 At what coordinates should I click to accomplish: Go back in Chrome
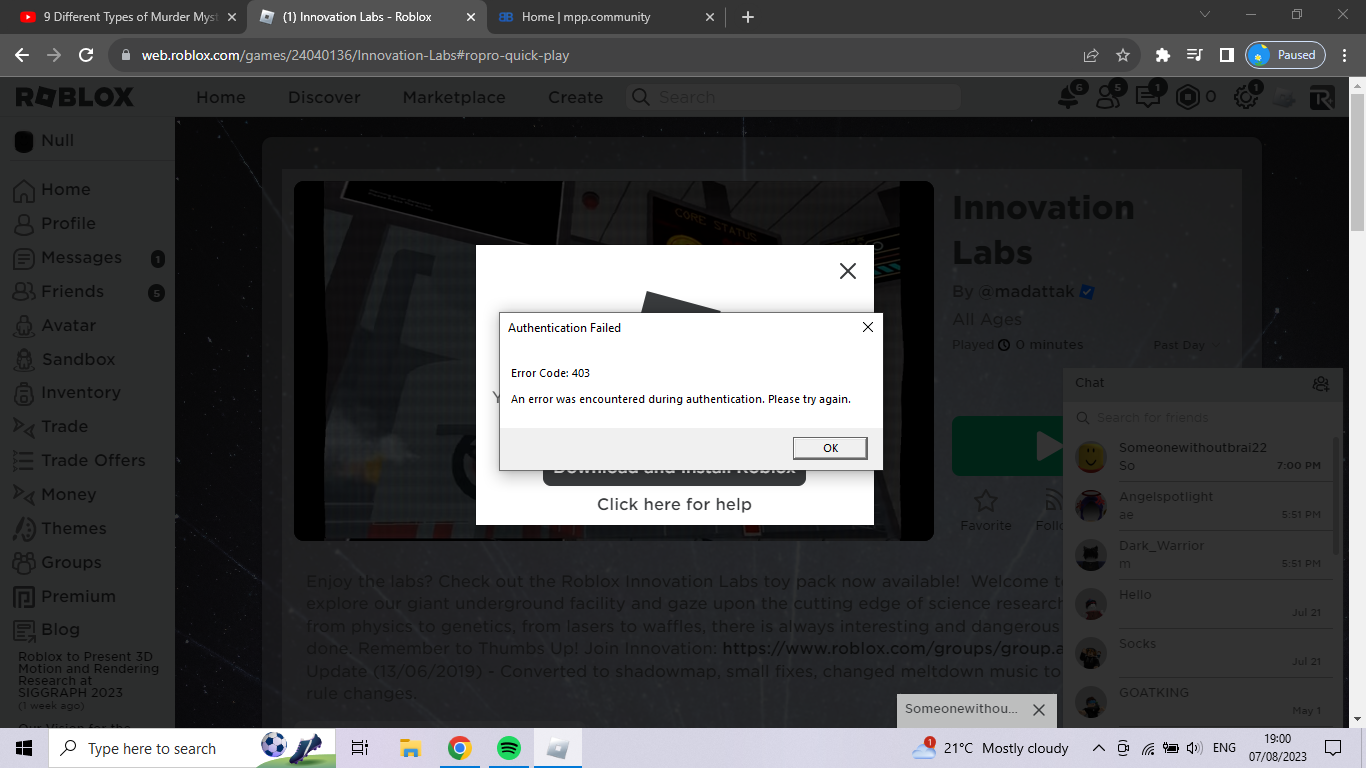(x=23, y=55)
